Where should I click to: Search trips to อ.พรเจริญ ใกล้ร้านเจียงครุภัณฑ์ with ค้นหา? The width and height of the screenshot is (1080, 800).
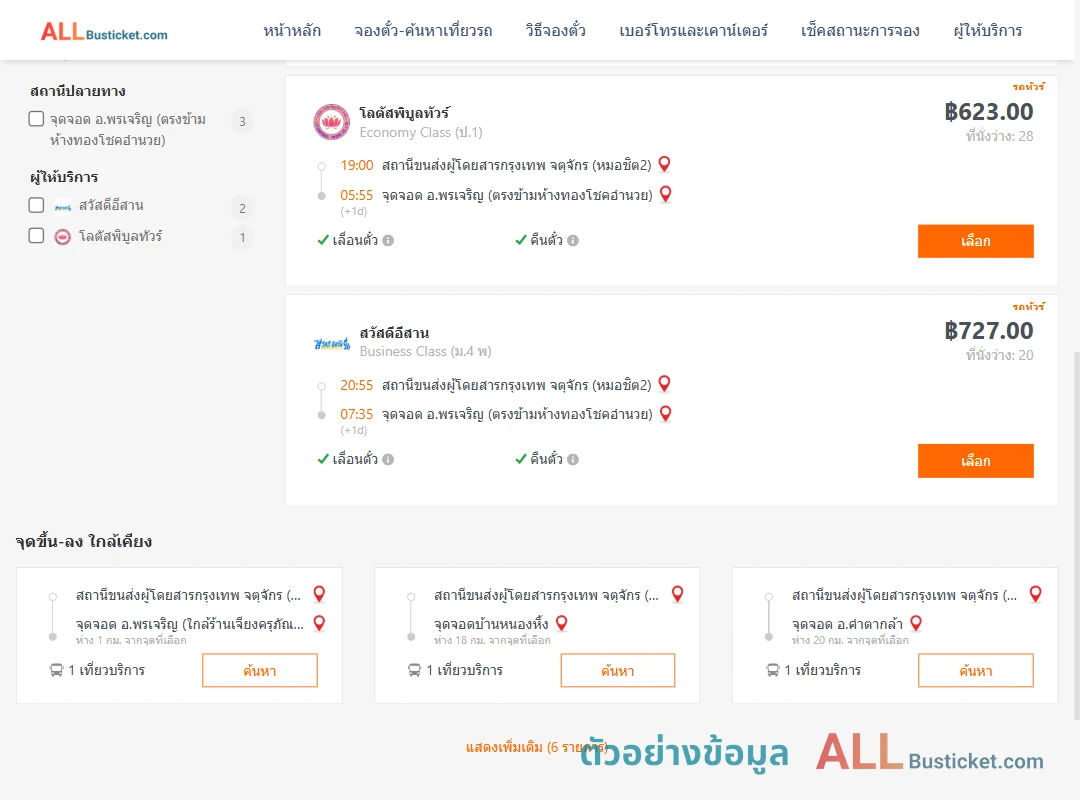(260, 670)
